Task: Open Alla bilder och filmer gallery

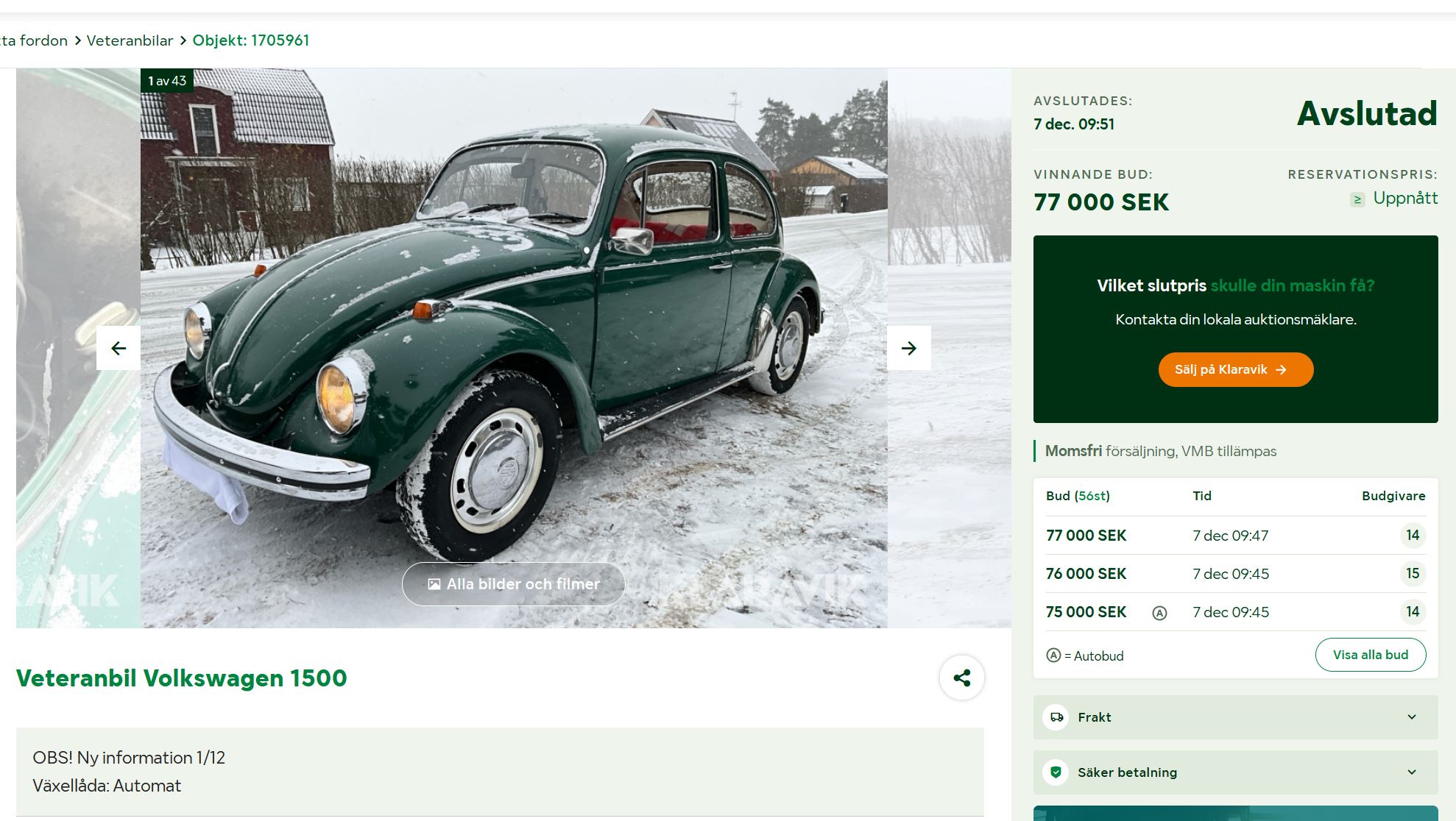Action: point(514,584)
